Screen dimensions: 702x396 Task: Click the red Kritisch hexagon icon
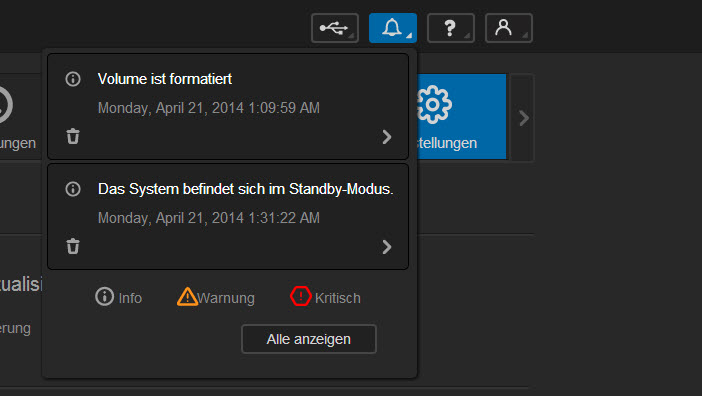click(300, 296)
